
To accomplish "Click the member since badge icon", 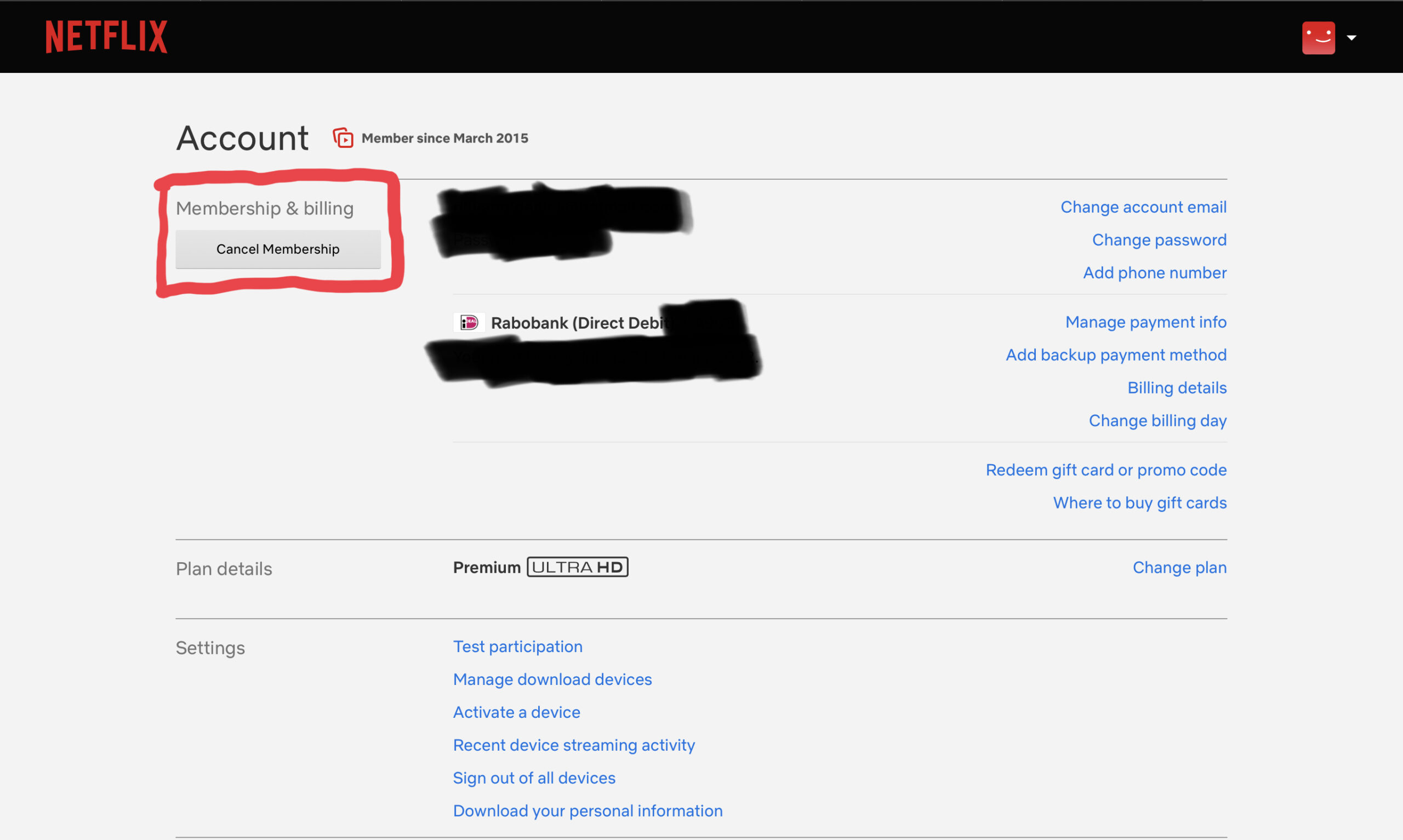I will coord(343,138).
